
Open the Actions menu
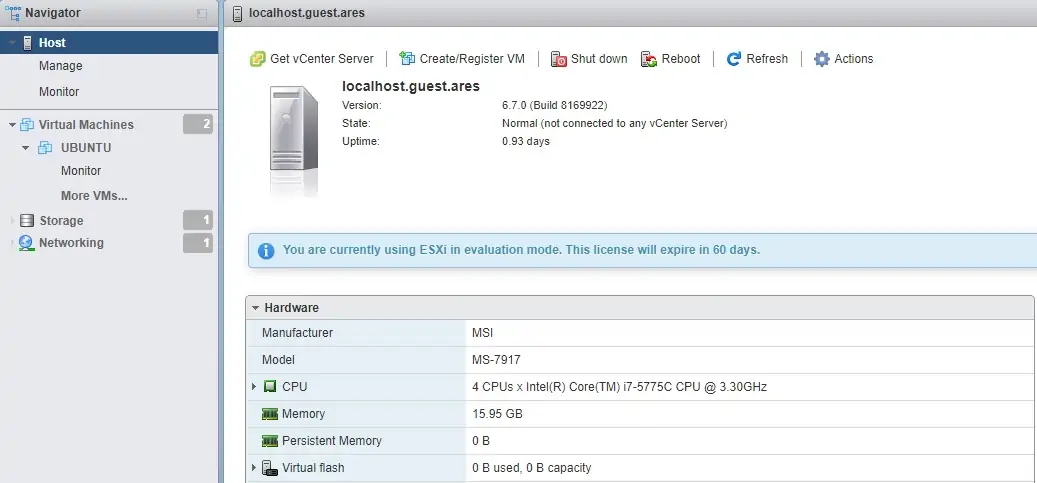tap(843, 59)
